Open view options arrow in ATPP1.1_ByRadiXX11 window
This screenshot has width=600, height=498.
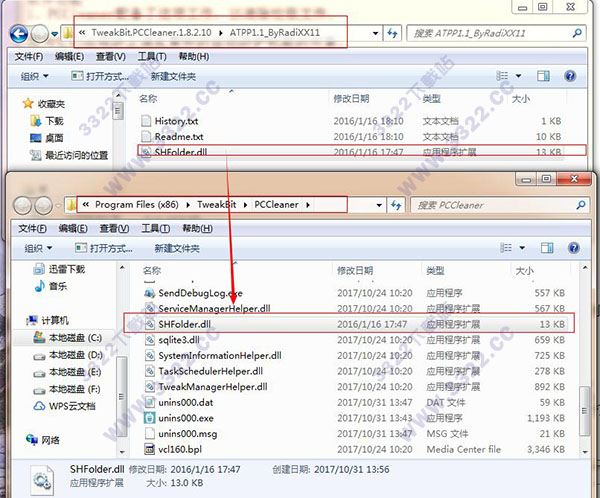[x=518, y=76]
